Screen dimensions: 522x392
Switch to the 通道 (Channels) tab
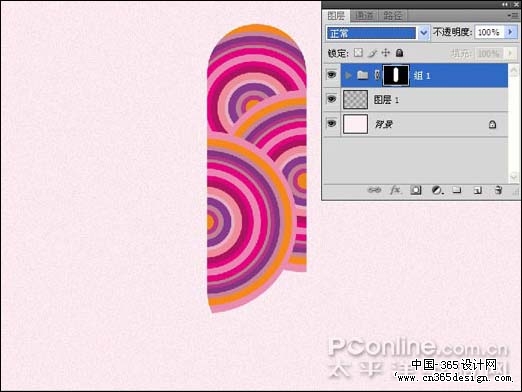[x=364, y=16]
